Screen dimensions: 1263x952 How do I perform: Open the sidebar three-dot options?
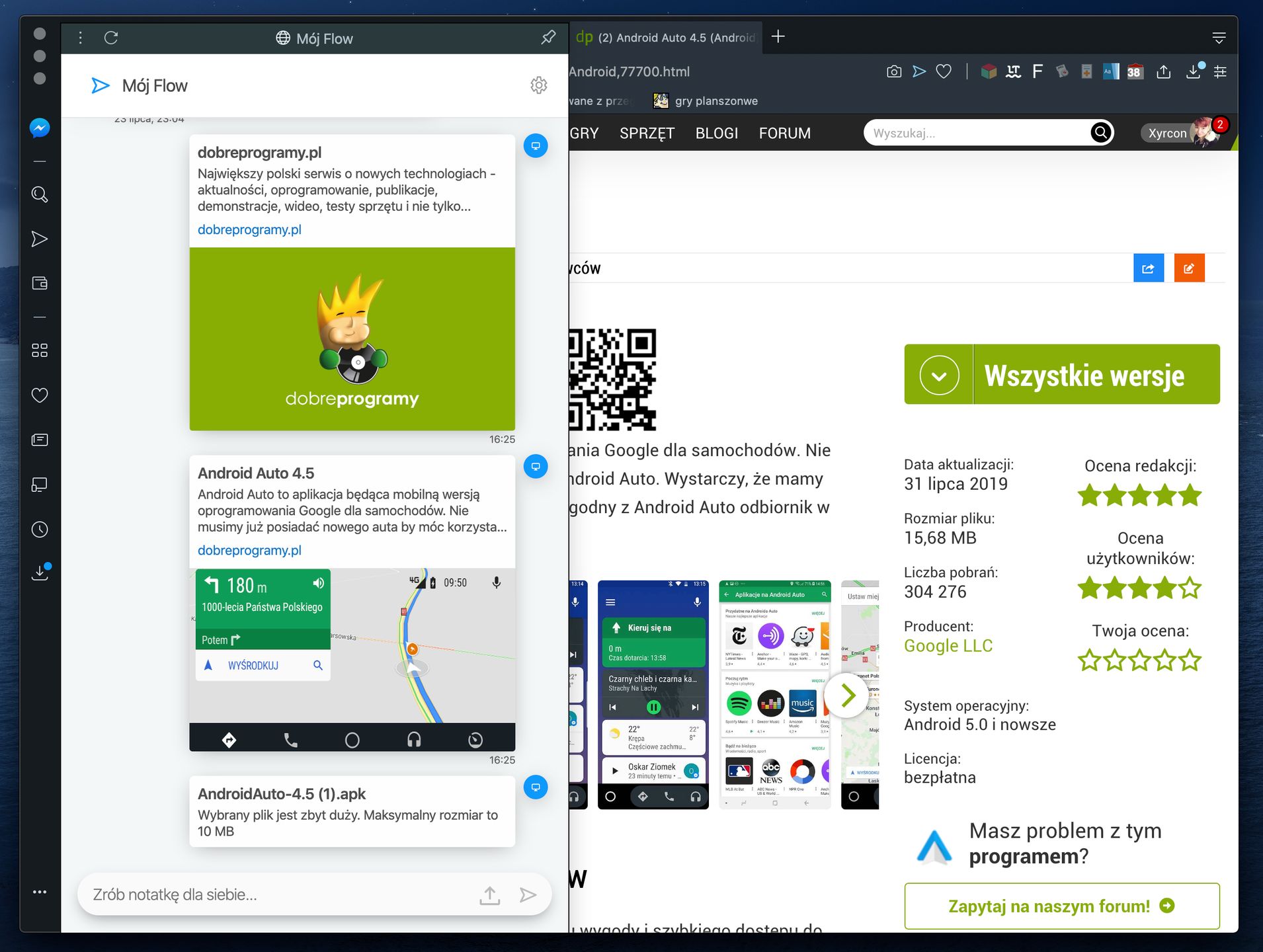40,892
